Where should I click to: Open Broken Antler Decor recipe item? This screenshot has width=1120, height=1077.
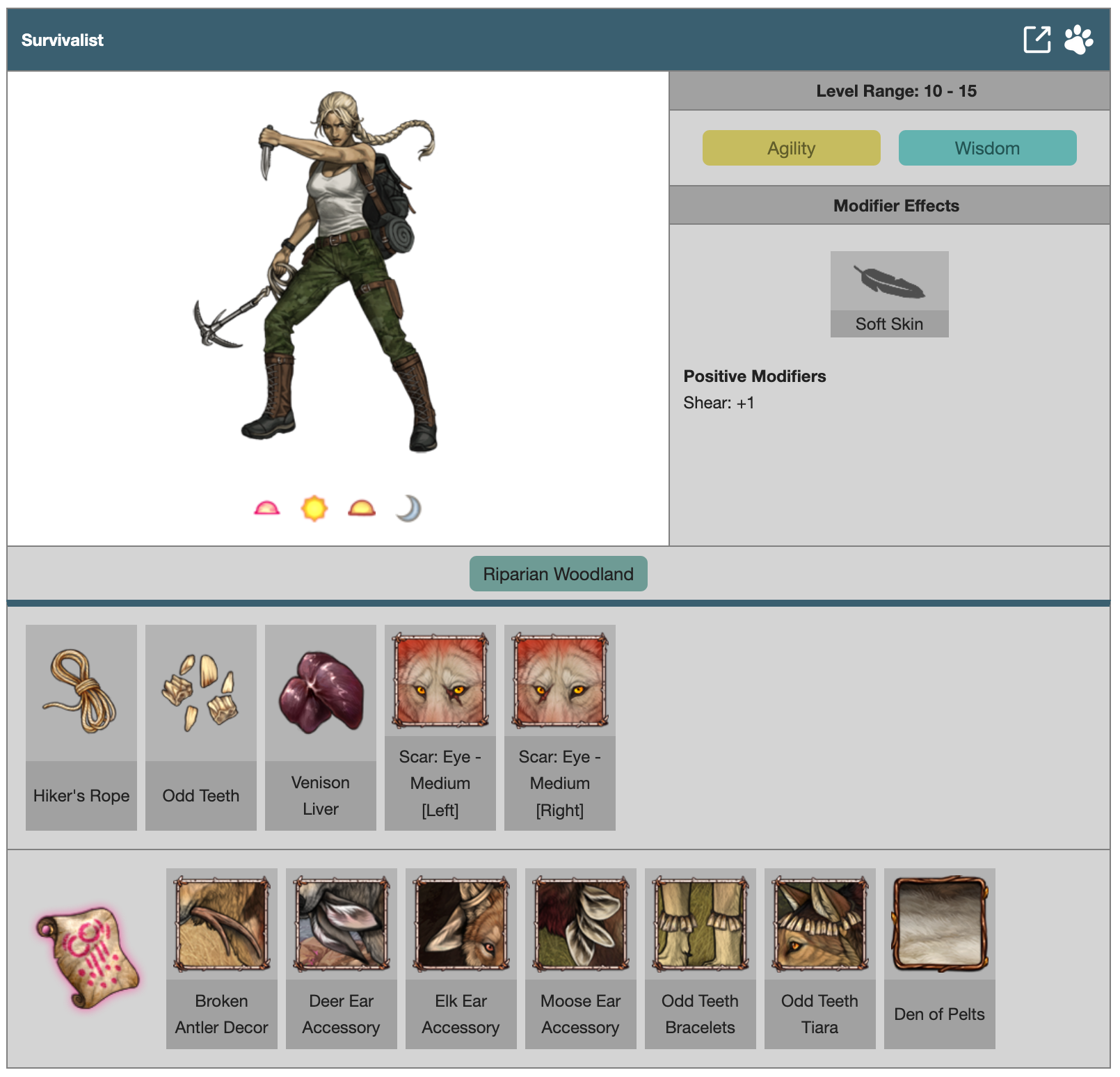pos(222,958)
